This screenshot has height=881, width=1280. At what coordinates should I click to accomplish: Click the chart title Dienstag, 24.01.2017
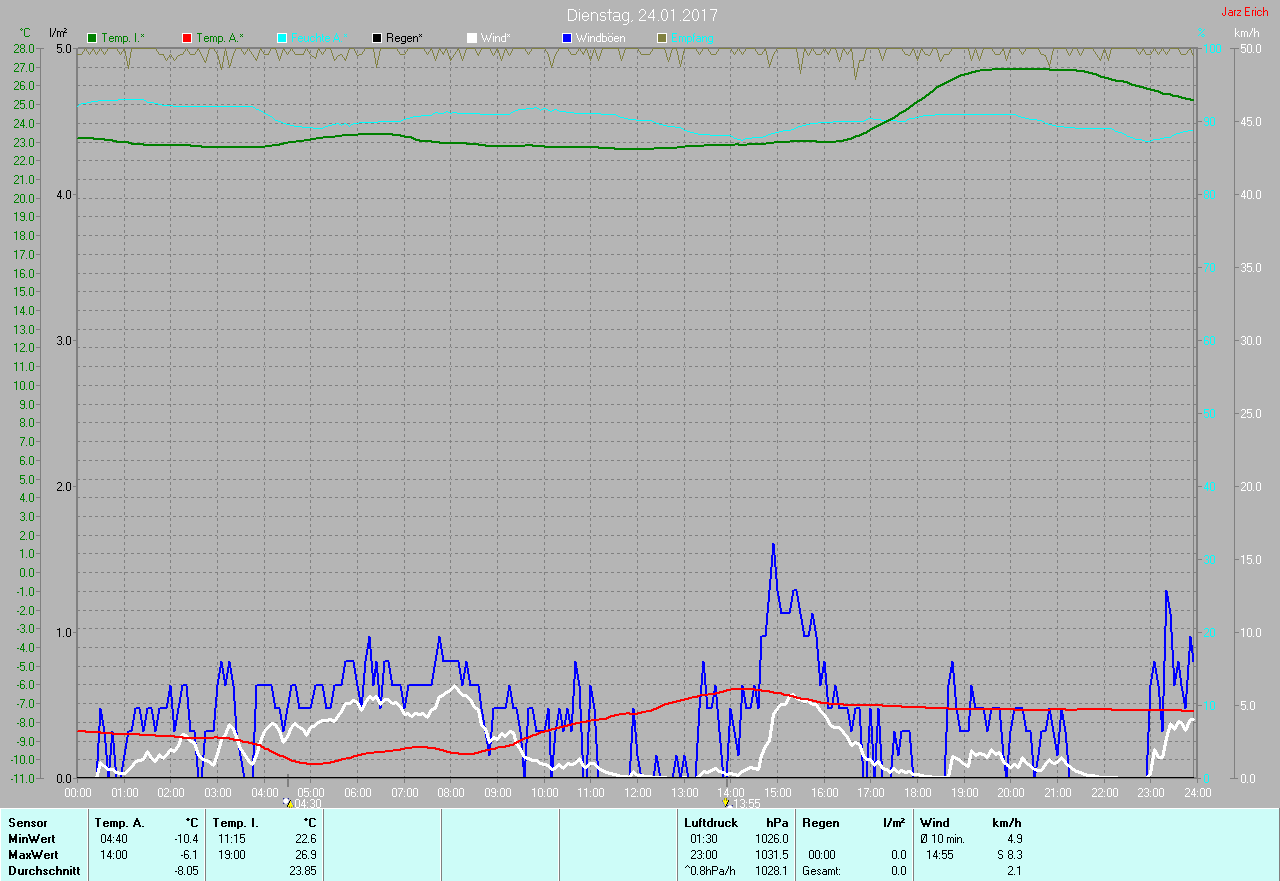pyautogui.click(x=641, y=16)
